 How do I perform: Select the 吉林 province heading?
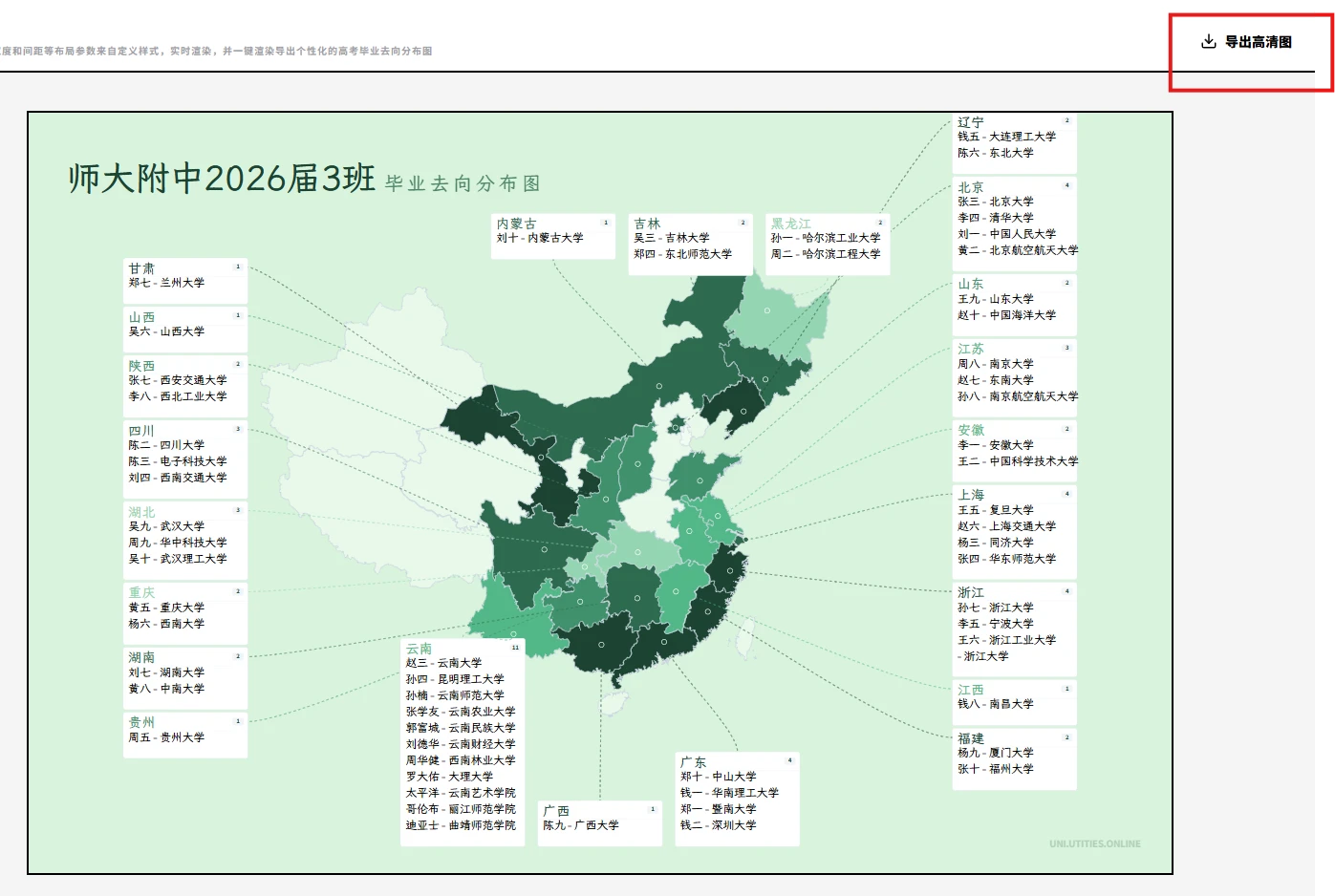click(647, 224)
